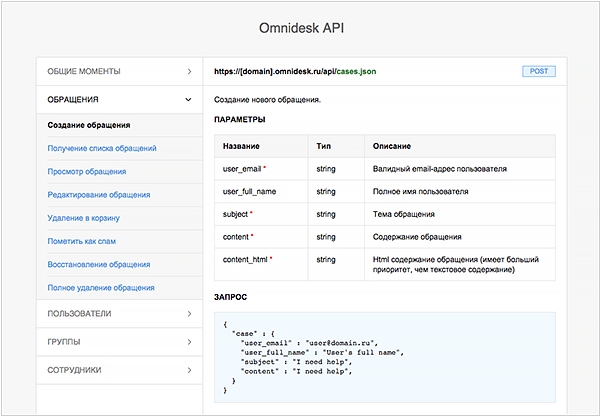600x416 pixels.
Task: Select the ОБРАЩЕНИЯ menu heading
Action: pyautogui.click(x=119, y=100)
